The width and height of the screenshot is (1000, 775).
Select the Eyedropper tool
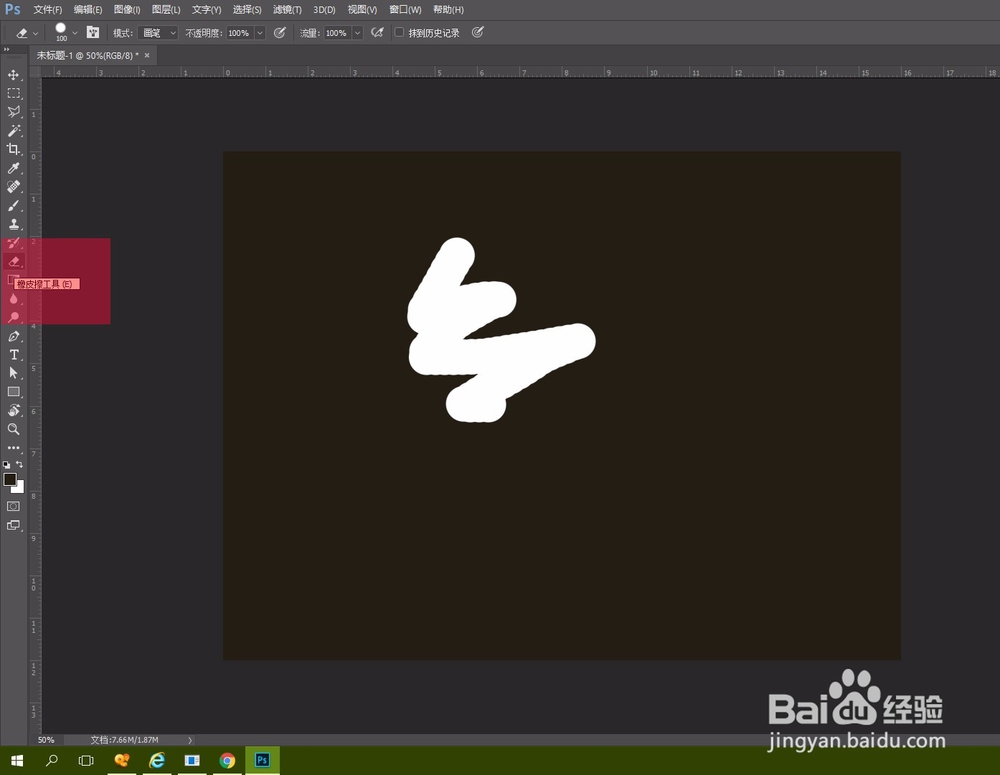click(13, 168)
